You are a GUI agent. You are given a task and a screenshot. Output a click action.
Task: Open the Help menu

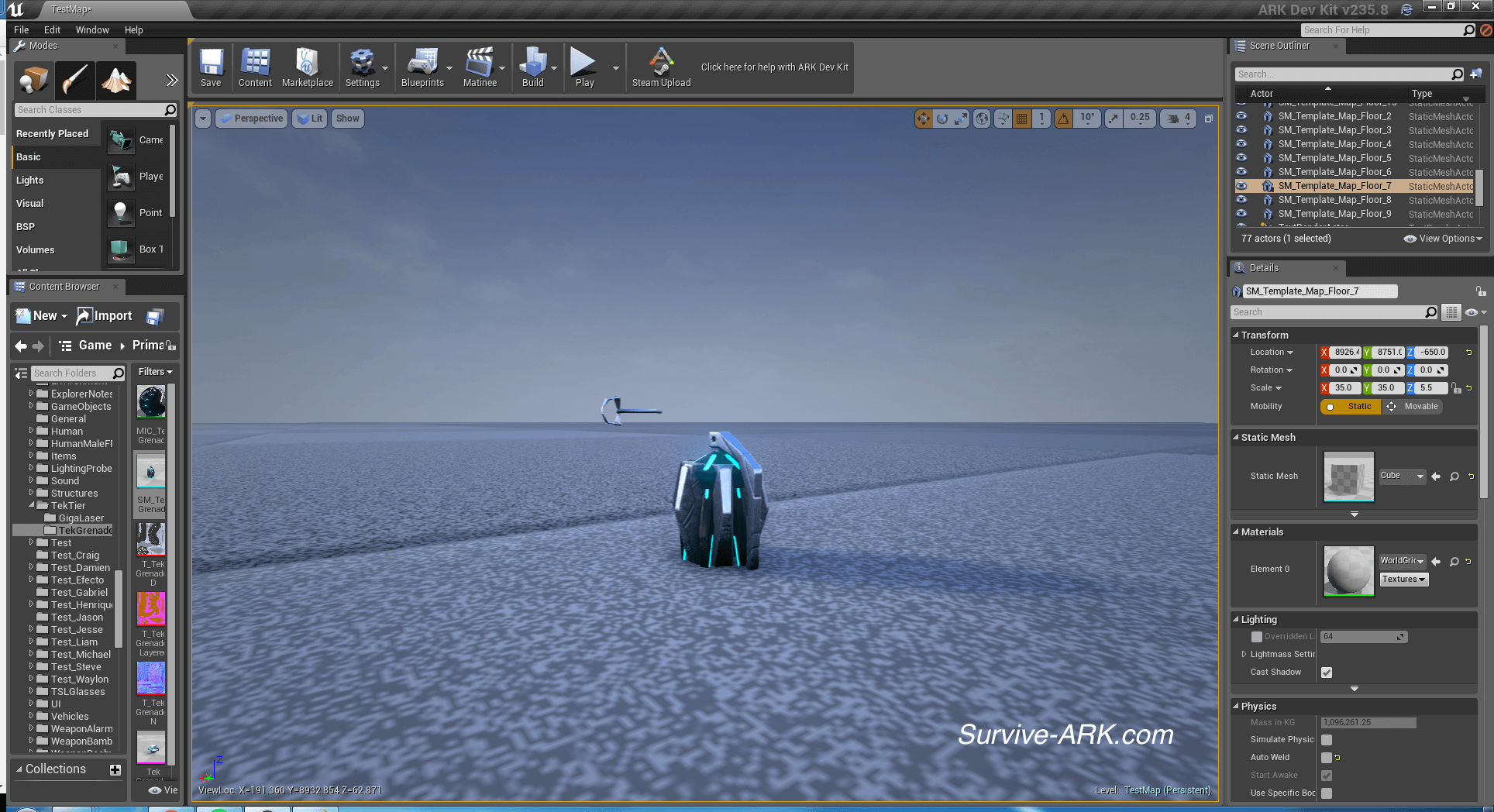(x=134, y=30)
